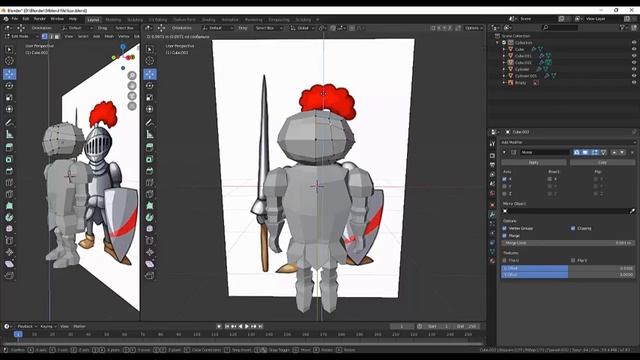Image resolution: width=640 pixels, height=360 pixels.
Task: Select the Loop Cut tool in right viewport
Action: [x=150, y=182]
